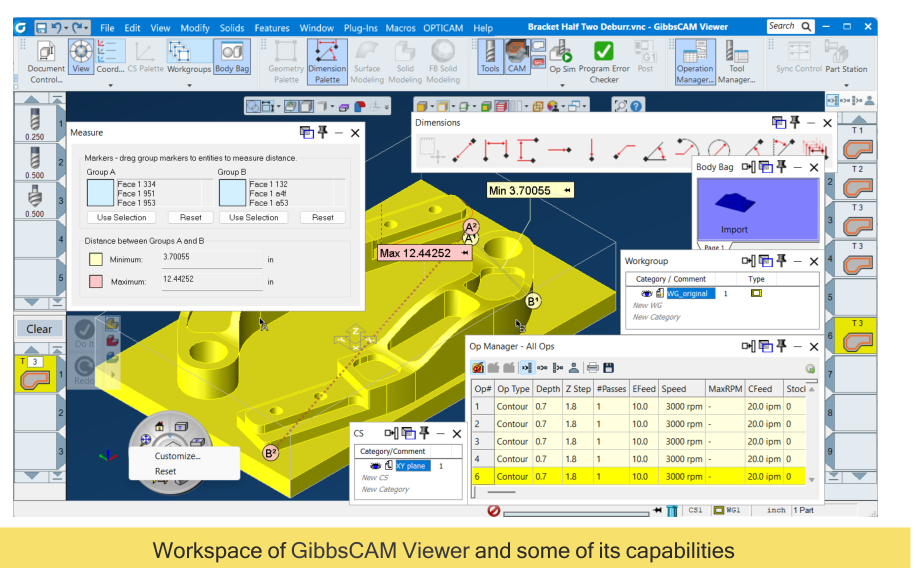Expand the dropdown arrow under Coord.

pyautogui.click(x=110, y=85)
